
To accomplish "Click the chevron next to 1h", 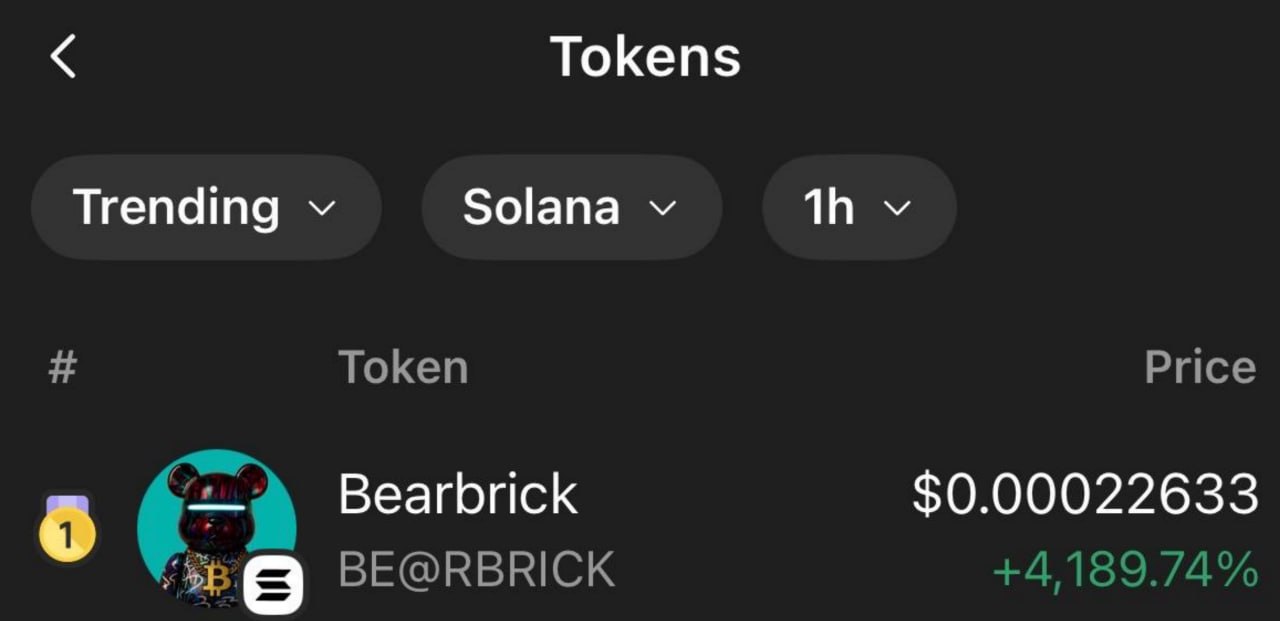I will point(897,209).
